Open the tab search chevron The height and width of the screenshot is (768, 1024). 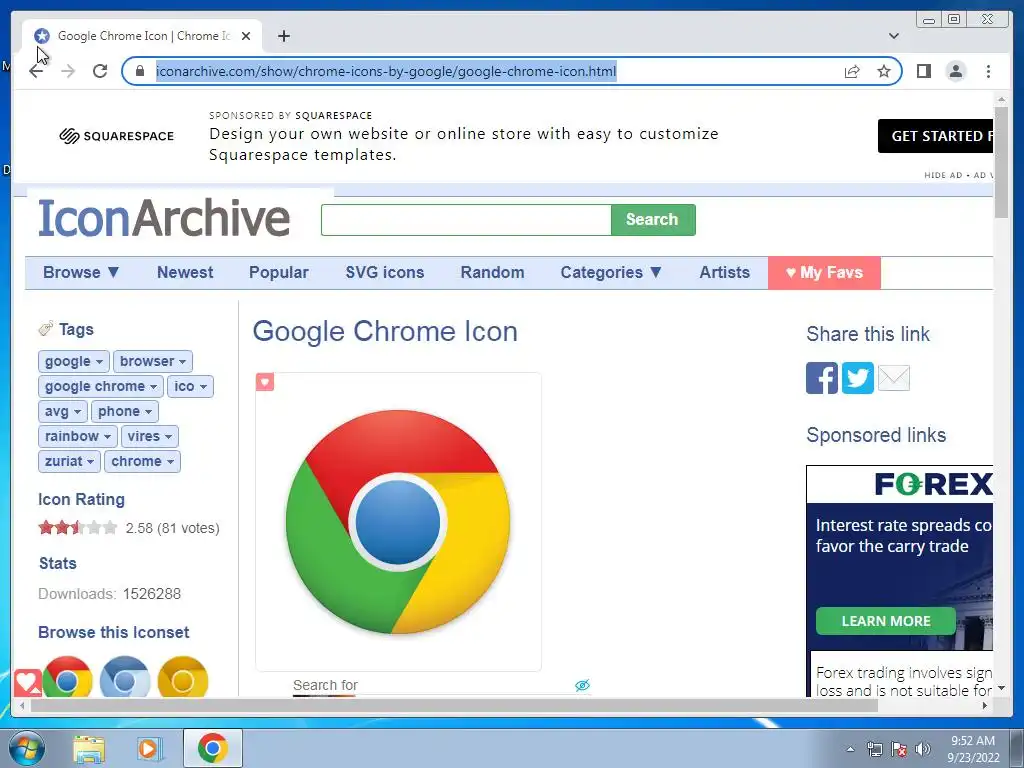894,36
